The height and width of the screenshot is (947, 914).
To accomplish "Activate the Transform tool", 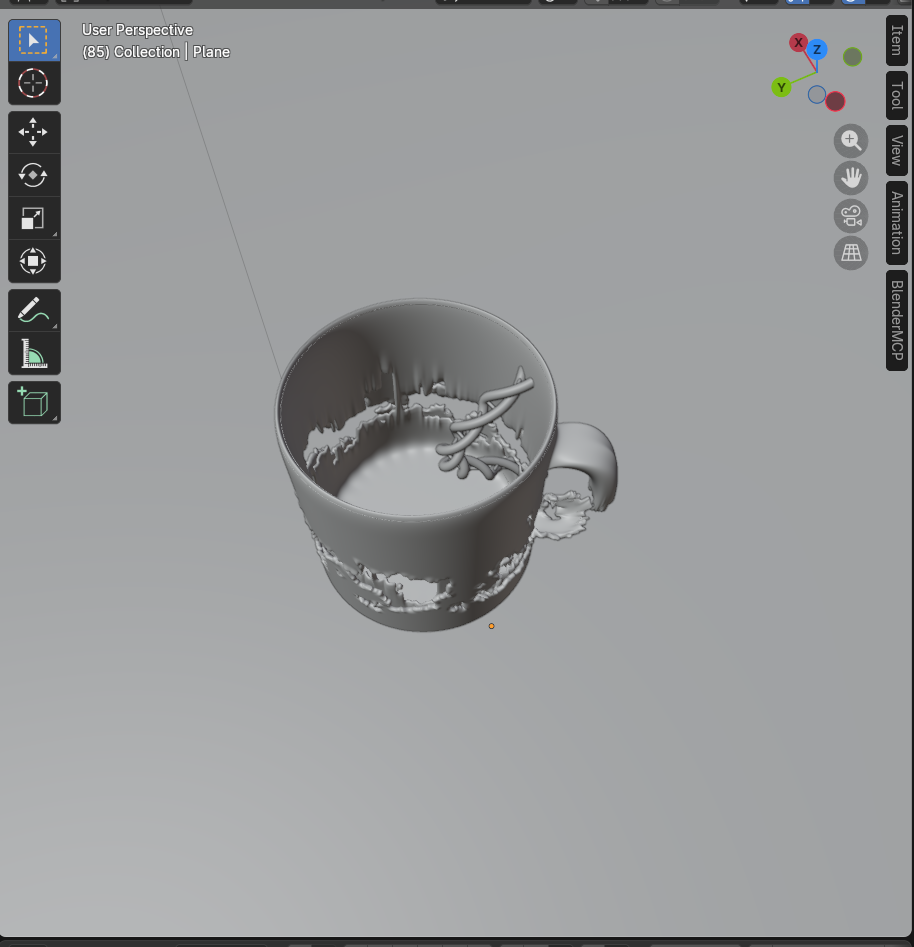I will [x=34, y=261].
